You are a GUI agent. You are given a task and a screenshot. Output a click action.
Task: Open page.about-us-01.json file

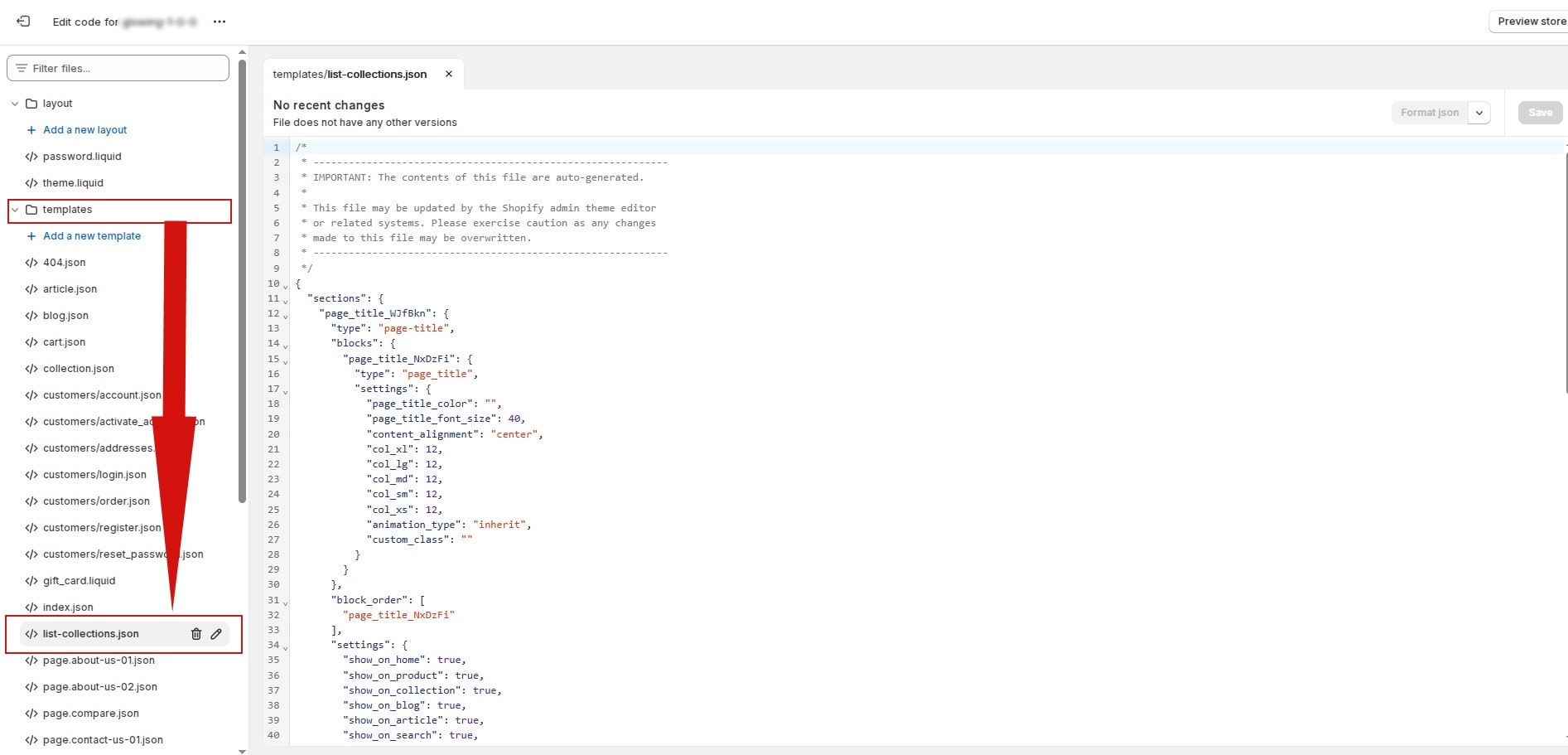click(99, 661)
